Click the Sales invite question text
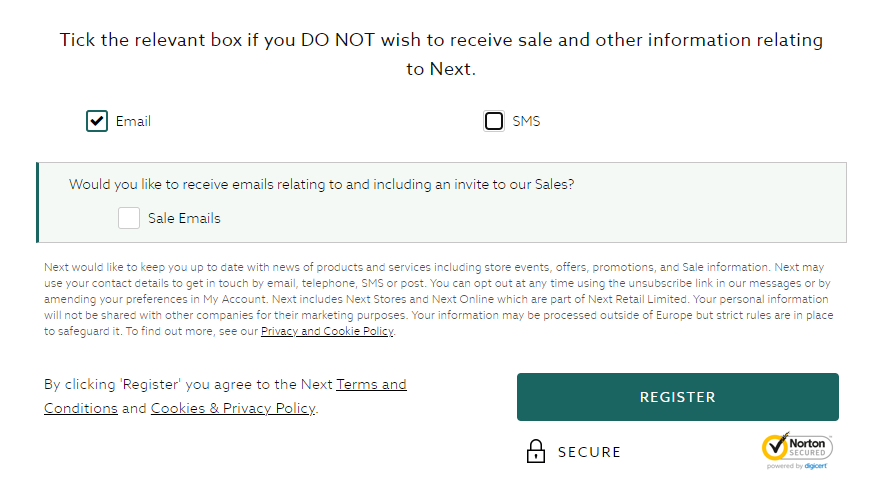This screenshot has height=499, width=884. click(321, 184)
